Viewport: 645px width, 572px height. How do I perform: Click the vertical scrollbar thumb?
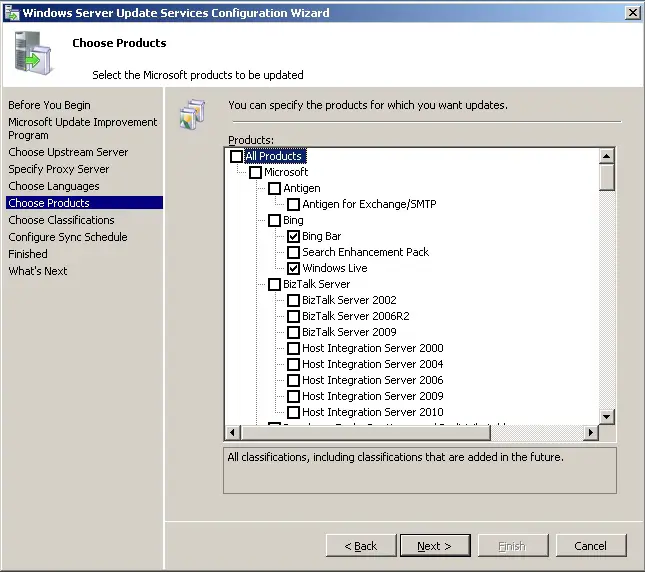pyautogui.click(x=607, y=177)
